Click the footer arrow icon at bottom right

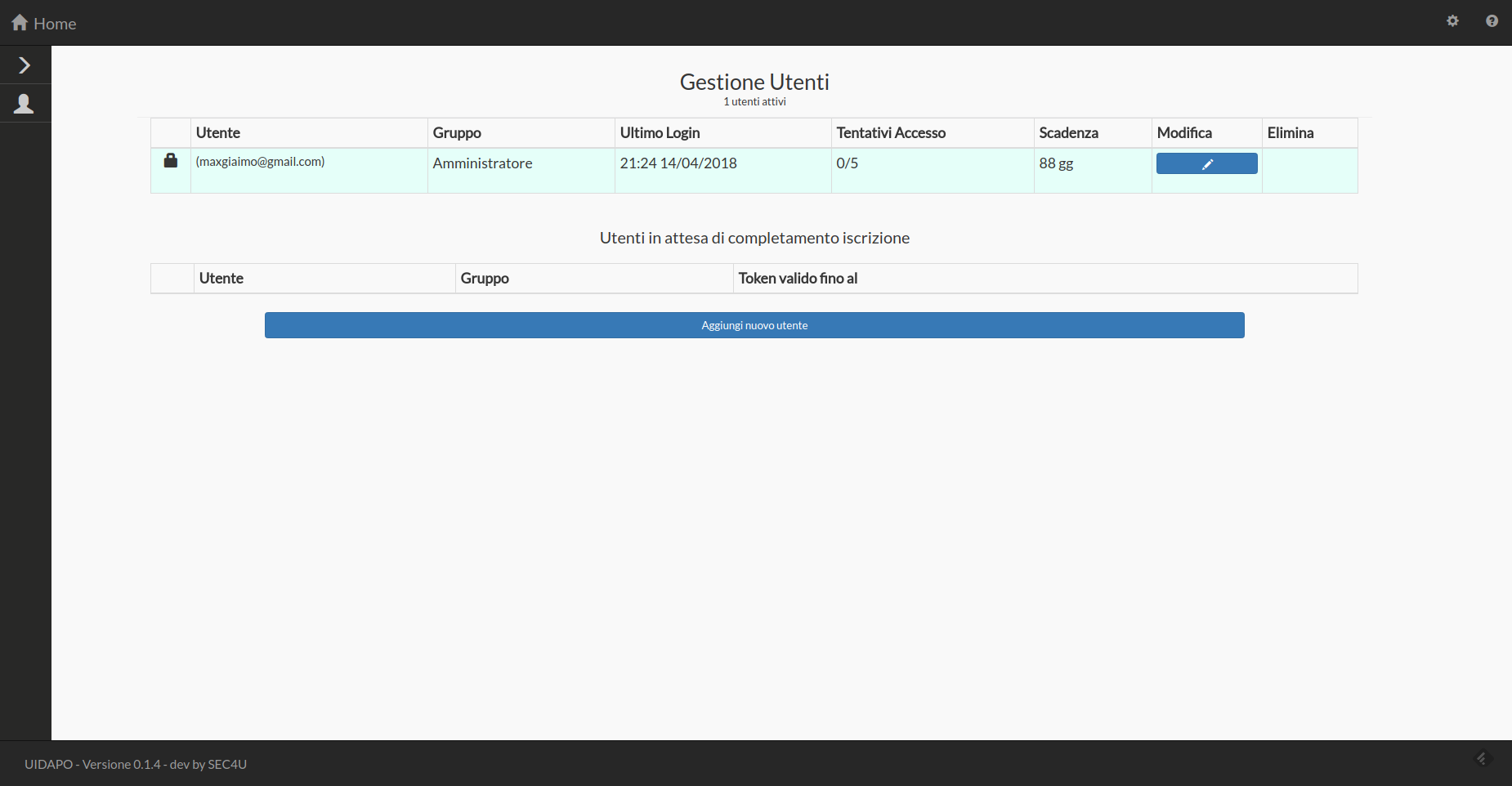tap(1483, 758)
